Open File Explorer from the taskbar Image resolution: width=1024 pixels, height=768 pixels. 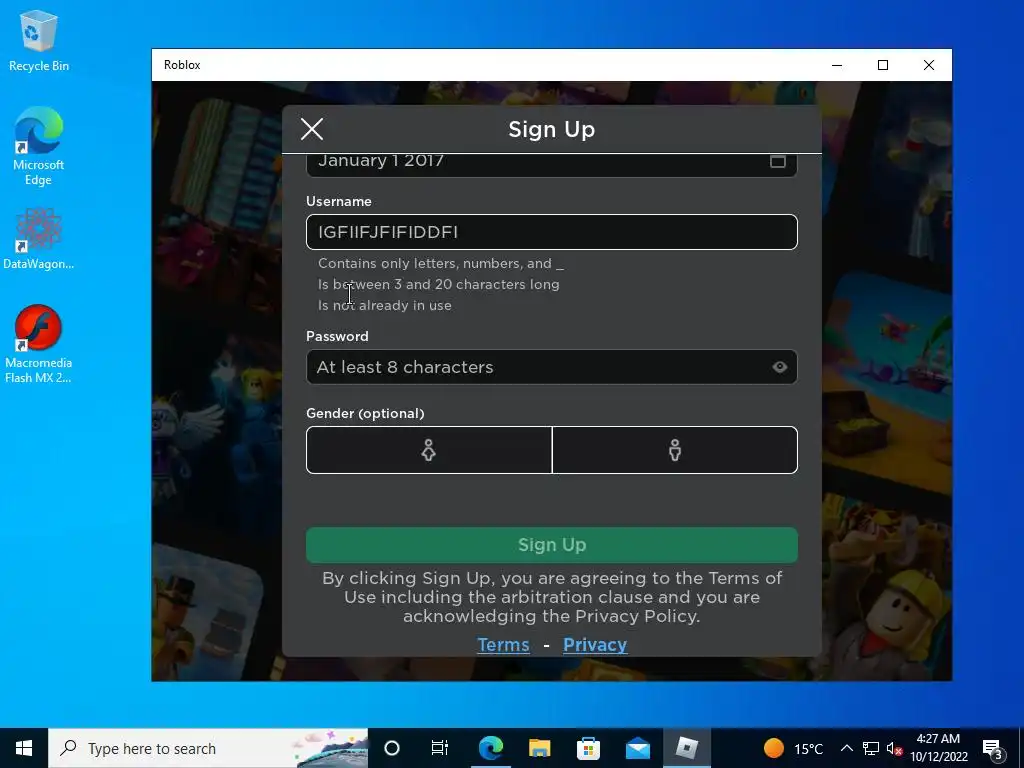(x=539, y=748)
